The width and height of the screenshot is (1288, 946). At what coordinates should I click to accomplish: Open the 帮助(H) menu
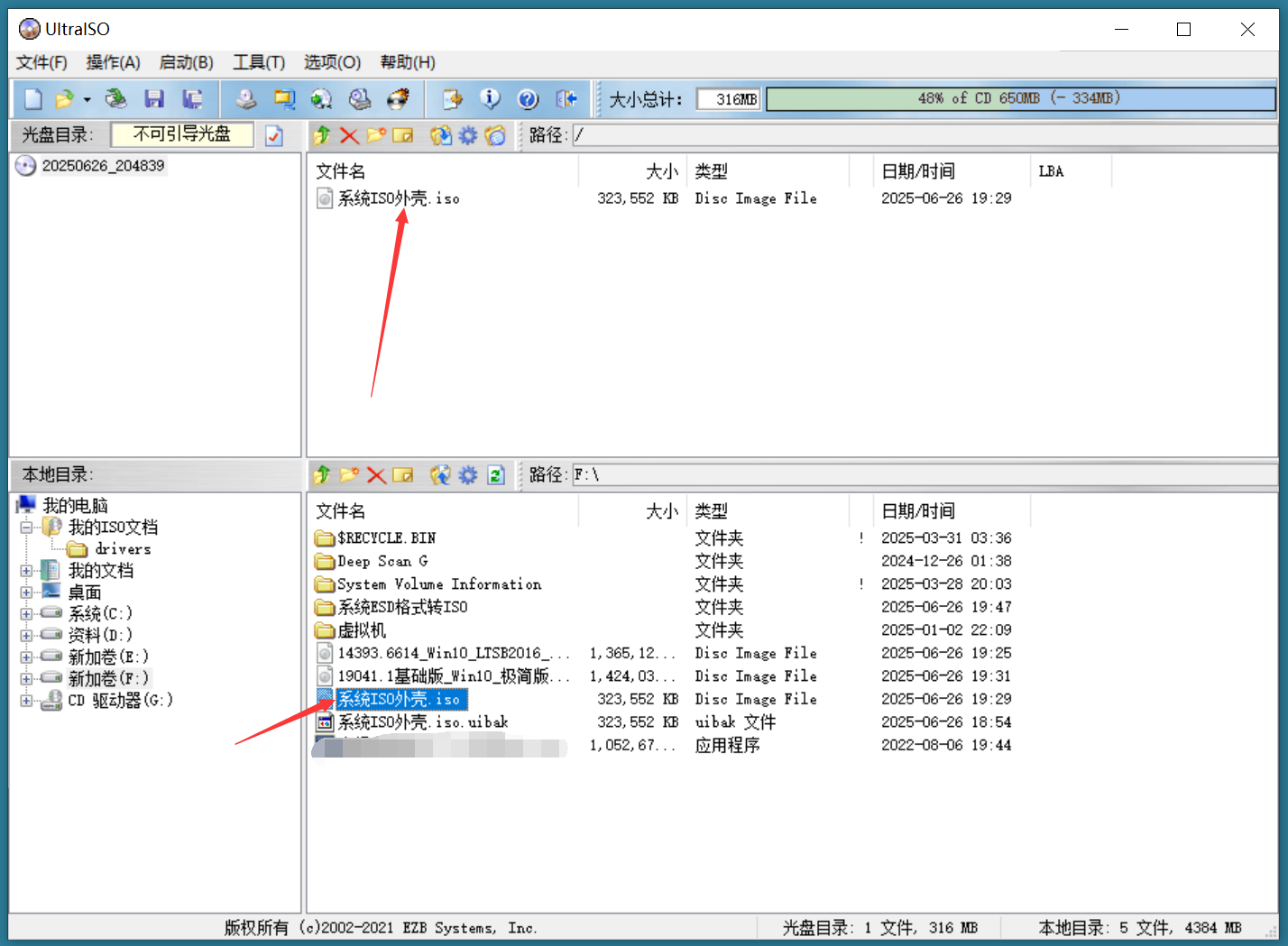(x=408, y=62)
